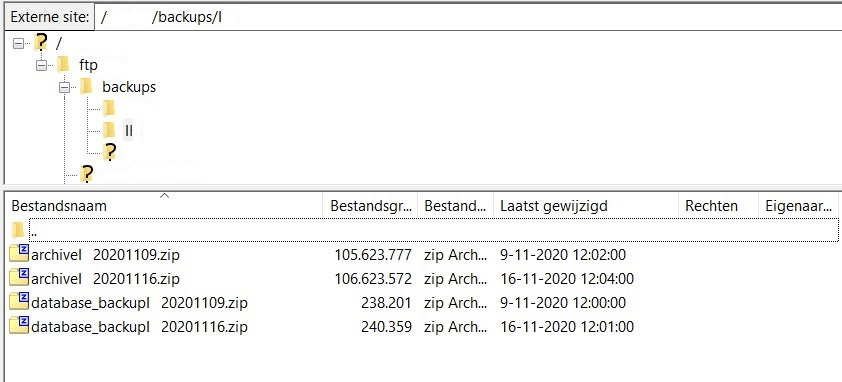This screenshot has height=382, width=842.
Task: Click zip icon of database_backup 20201109.zip
Action: pyautogui.click(x=19, y=302)
